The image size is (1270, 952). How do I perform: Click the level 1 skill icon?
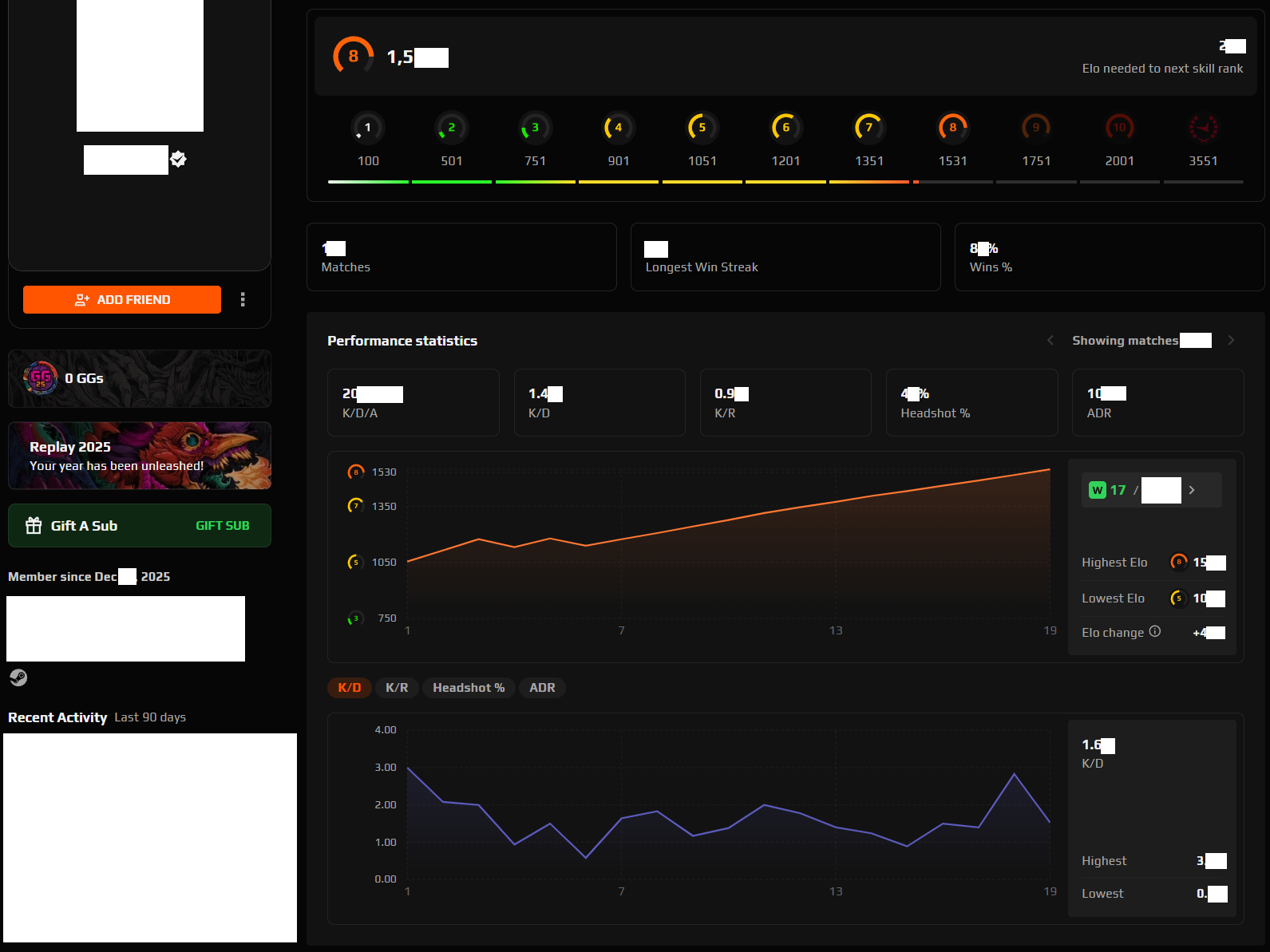[x=367, y=128]
